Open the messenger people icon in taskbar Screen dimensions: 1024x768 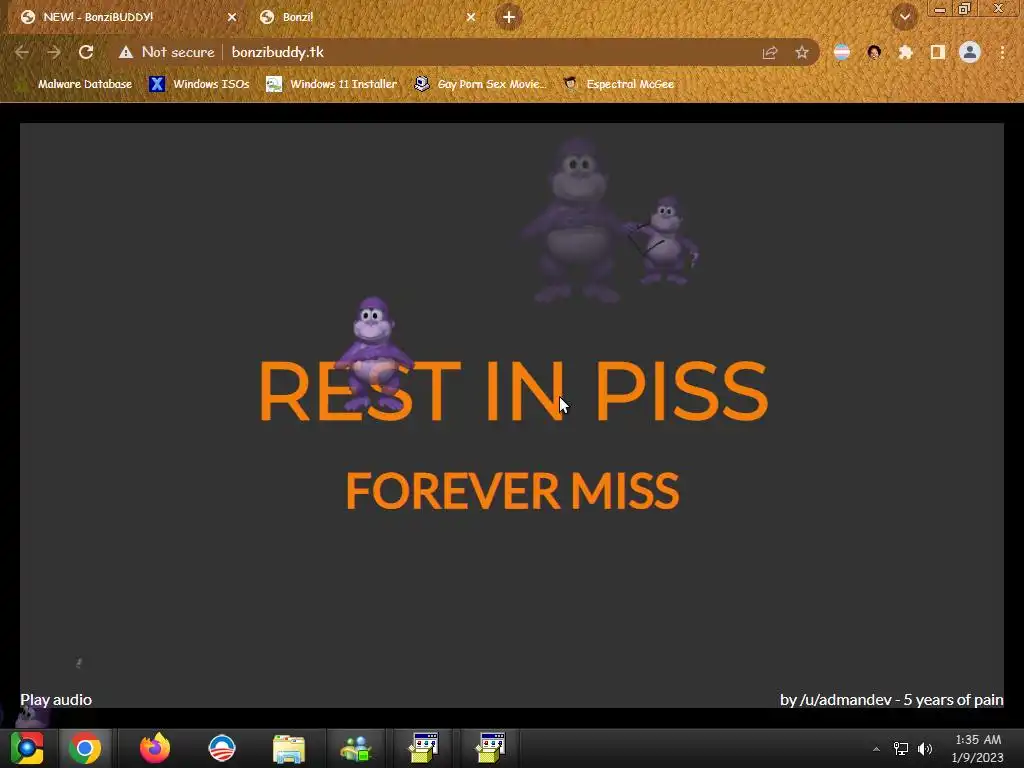pos(356,748)
